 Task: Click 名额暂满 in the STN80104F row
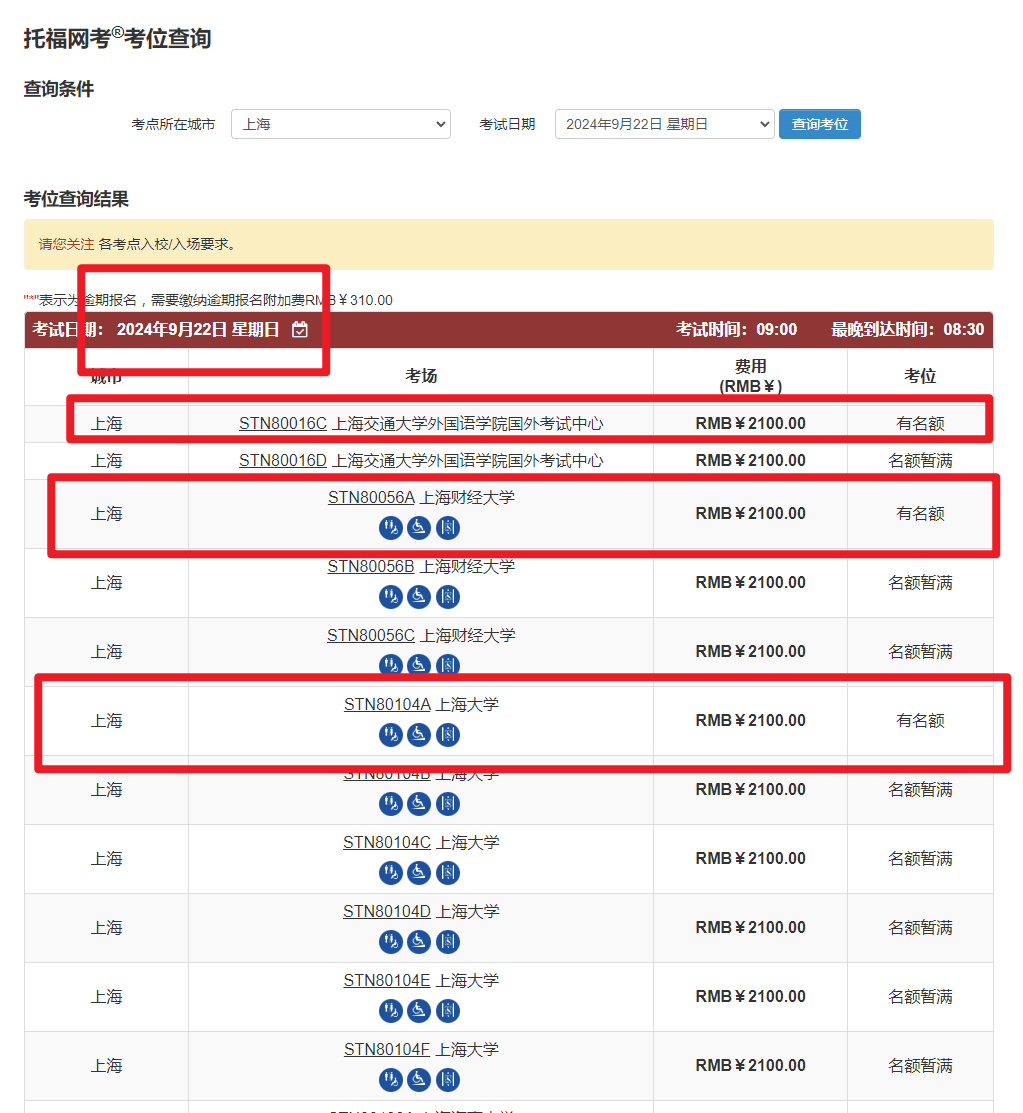click(920, 1065)
